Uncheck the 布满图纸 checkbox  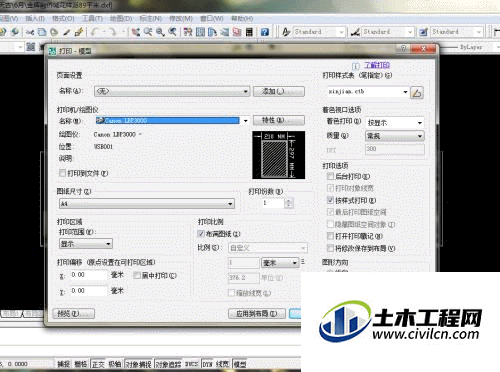tap(201, 234)
